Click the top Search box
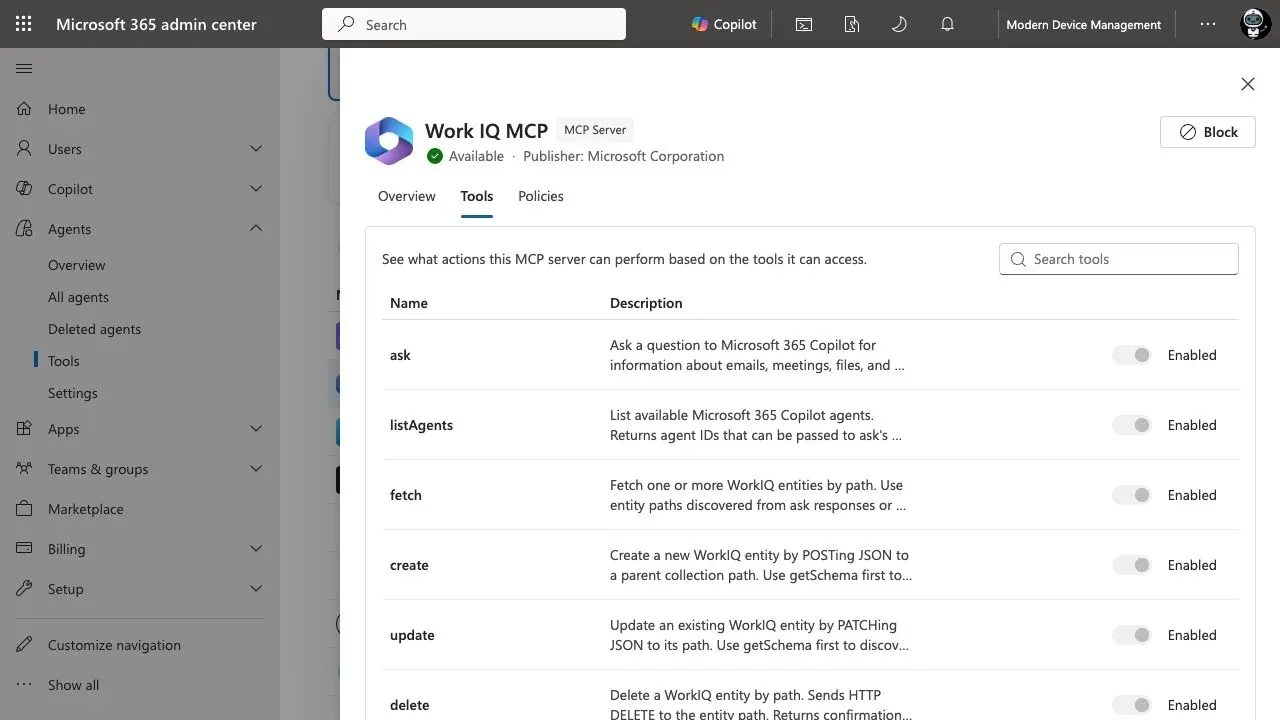Viewport: 1280px width, 720px height. [x=474, y=24]
